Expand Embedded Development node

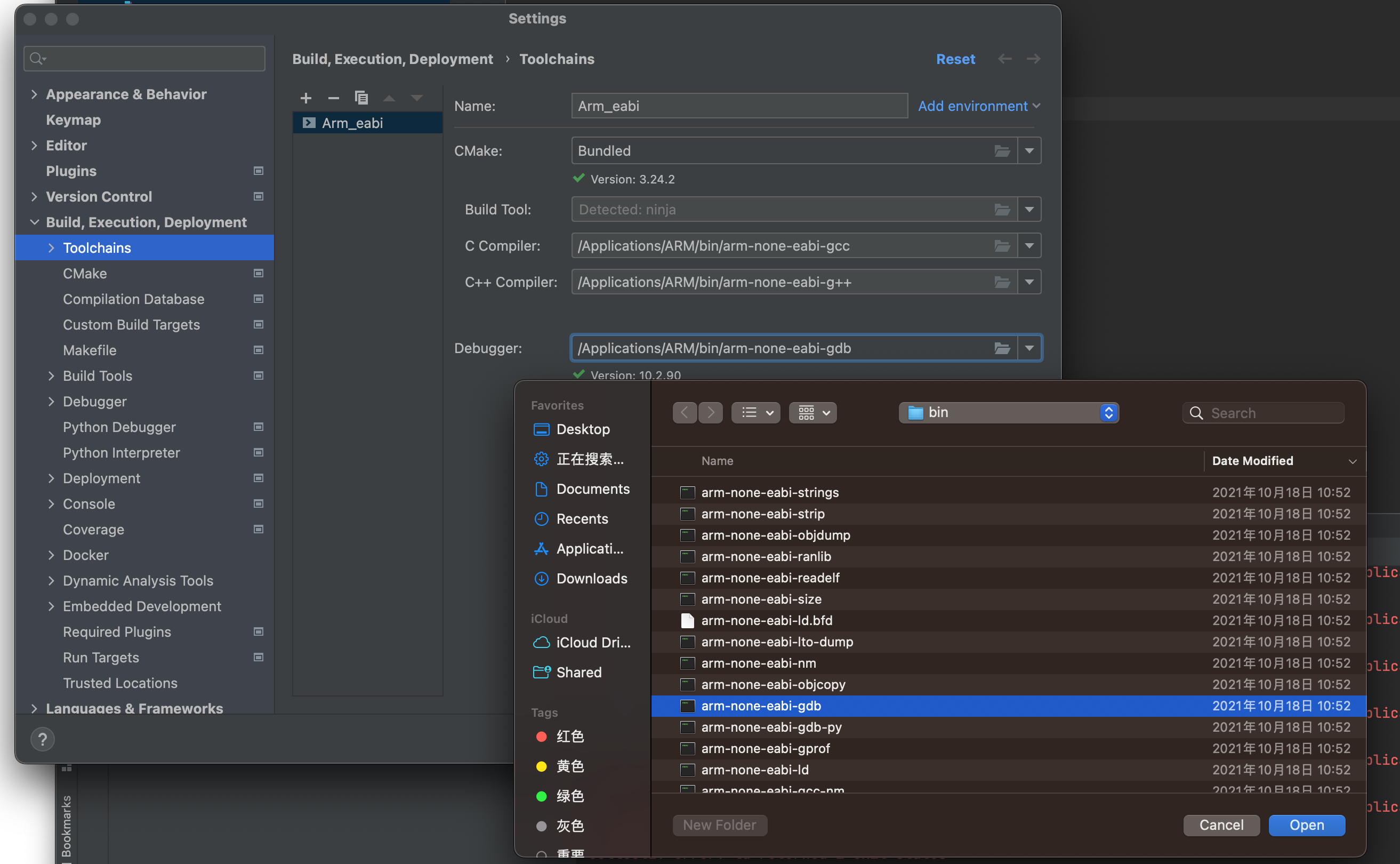click(x=51, y=606)
